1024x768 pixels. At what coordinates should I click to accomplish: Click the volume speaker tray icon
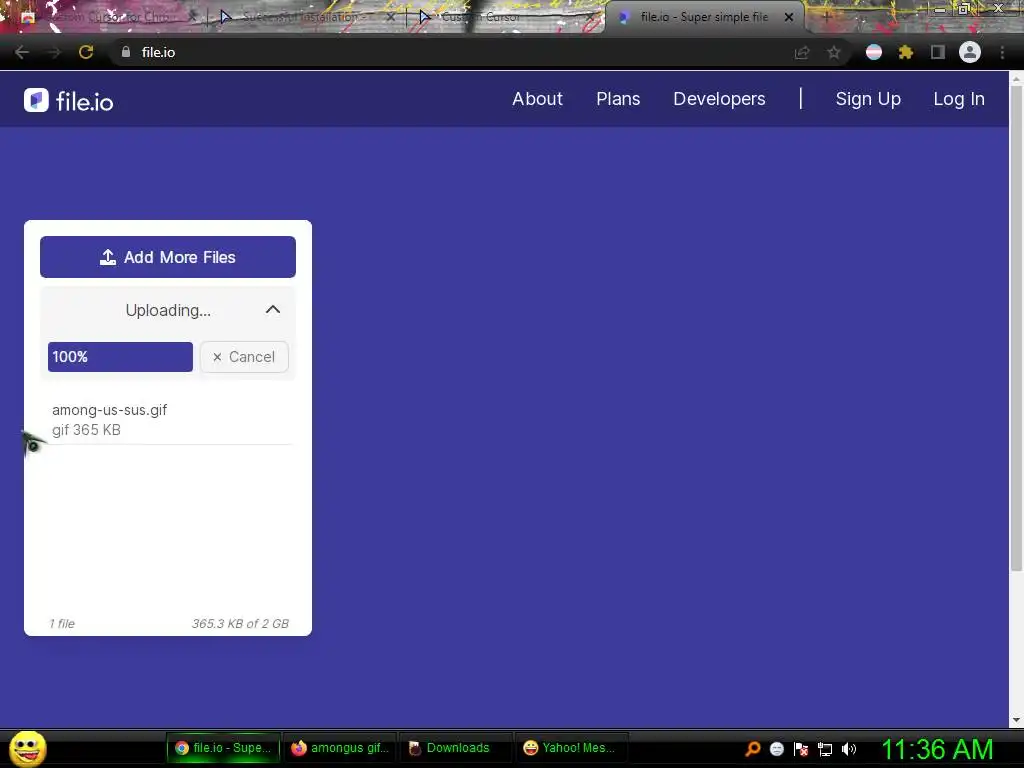pos(848,748)
